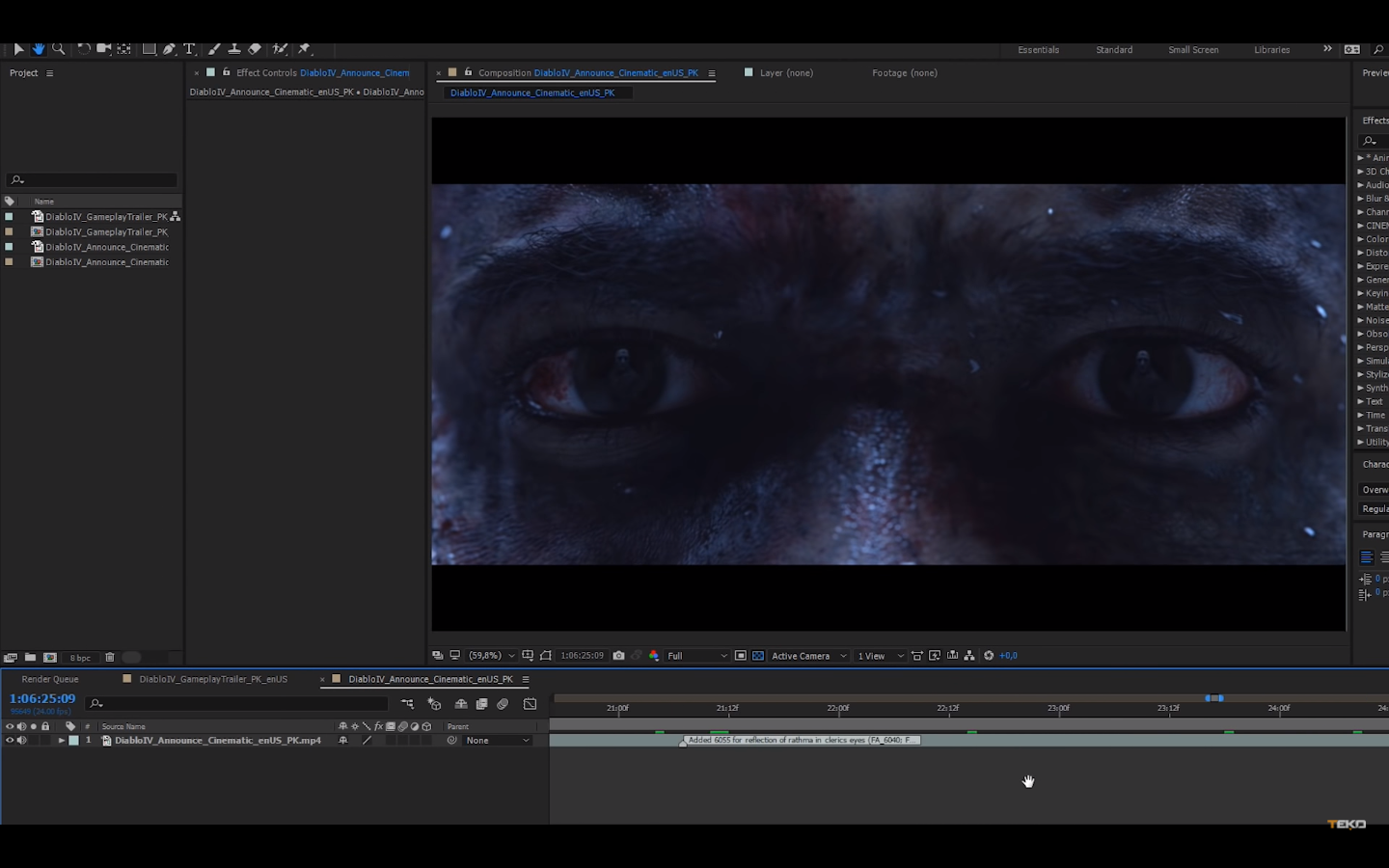Select the Brush tool
1389x868 pixels.
[x=214, y=49]
